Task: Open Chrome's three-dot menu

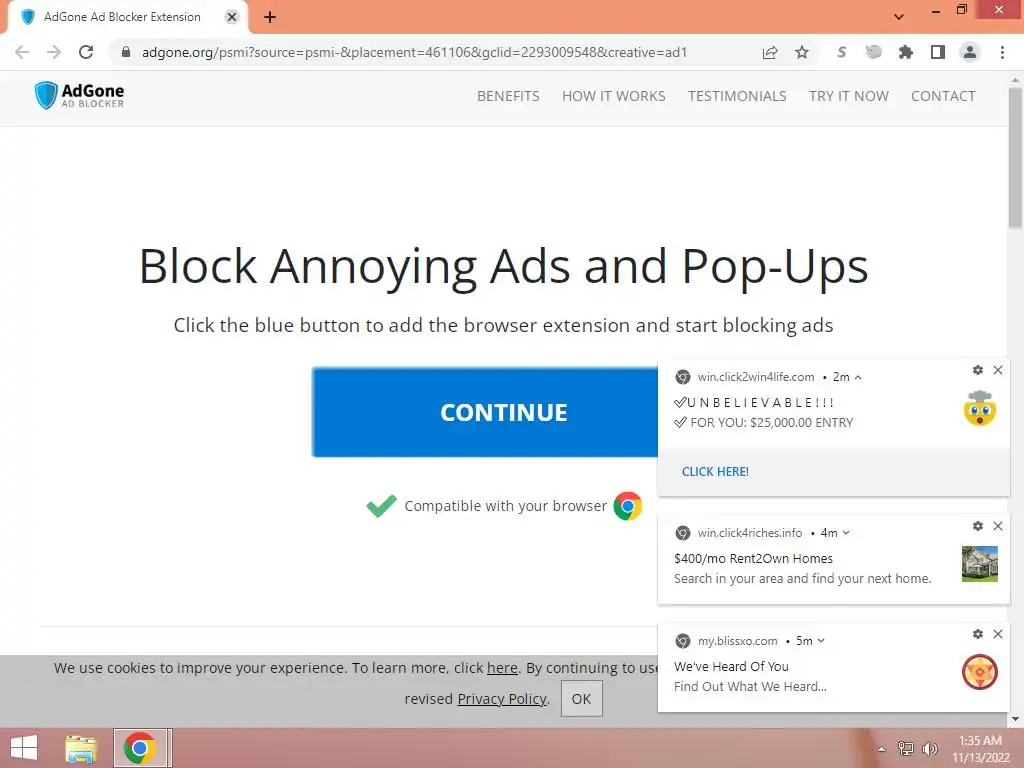Action: pos(1002,52)
